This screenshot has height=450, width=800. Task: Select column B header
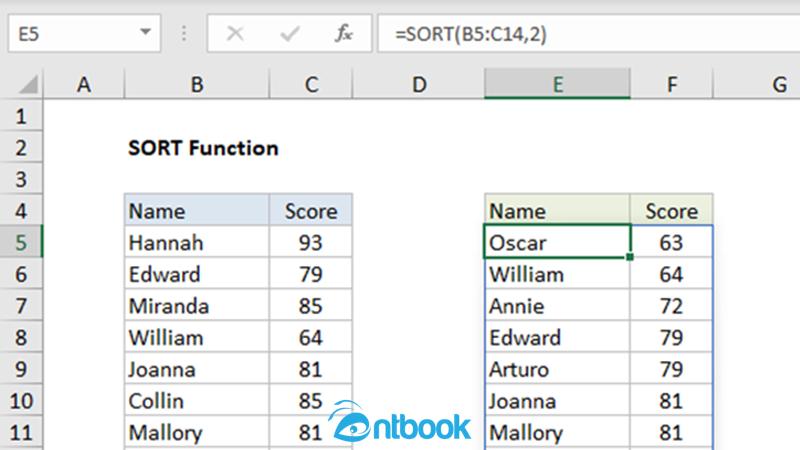tap(196, 84)
